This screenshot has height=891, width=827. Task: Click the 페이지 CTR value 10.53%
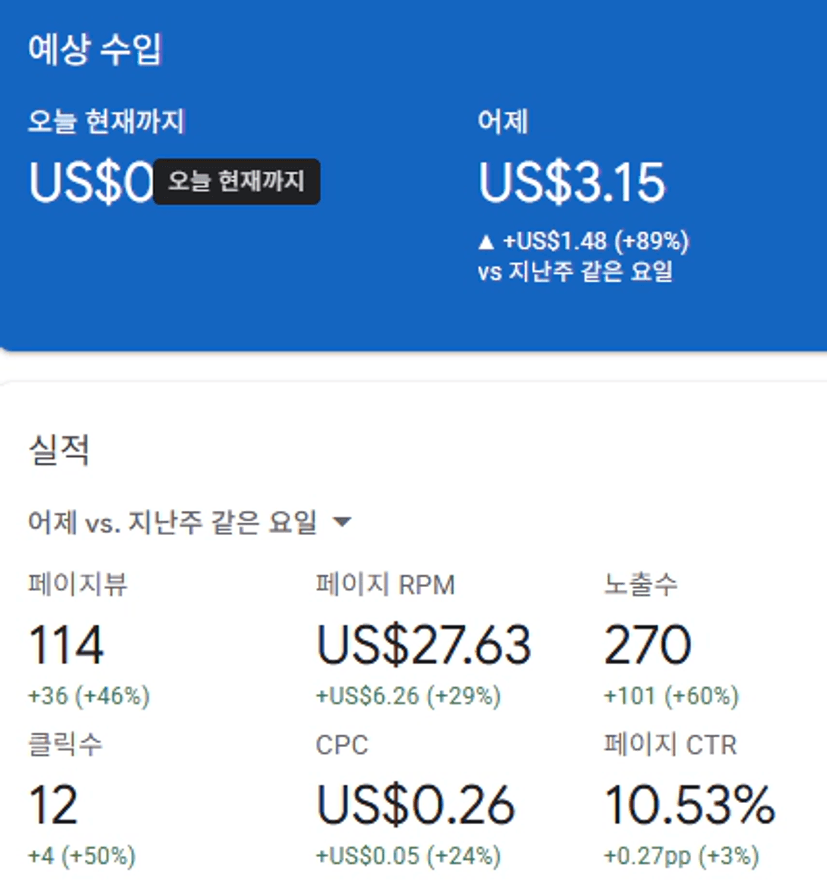[x=689, y=805]
